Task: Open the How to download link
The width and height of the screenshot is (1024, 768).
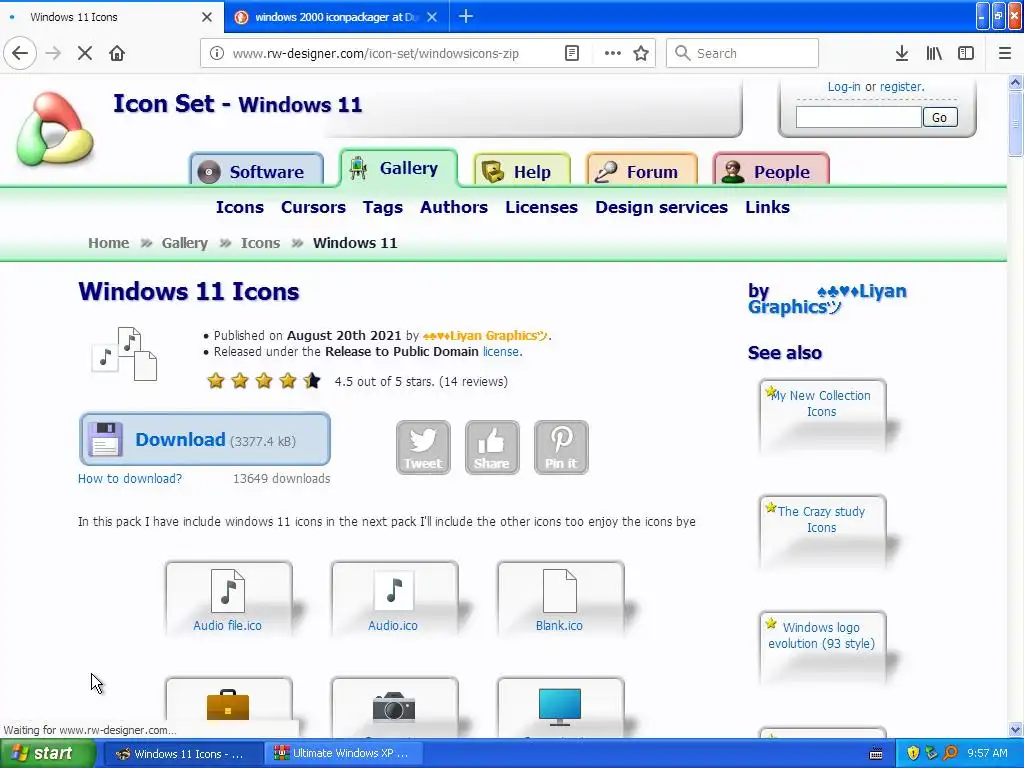Action: point(130,479)
